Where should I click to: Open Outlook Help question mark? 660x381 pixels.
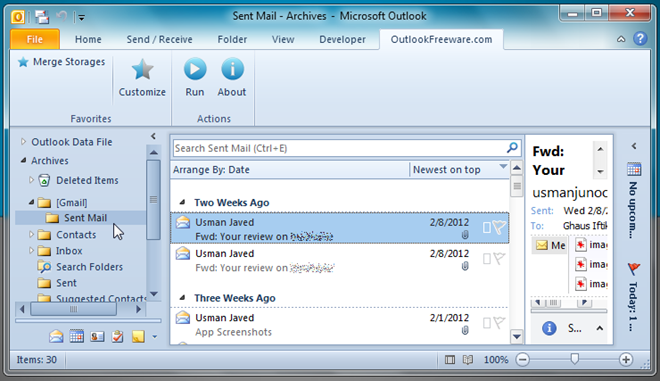[x=640, y=39]
